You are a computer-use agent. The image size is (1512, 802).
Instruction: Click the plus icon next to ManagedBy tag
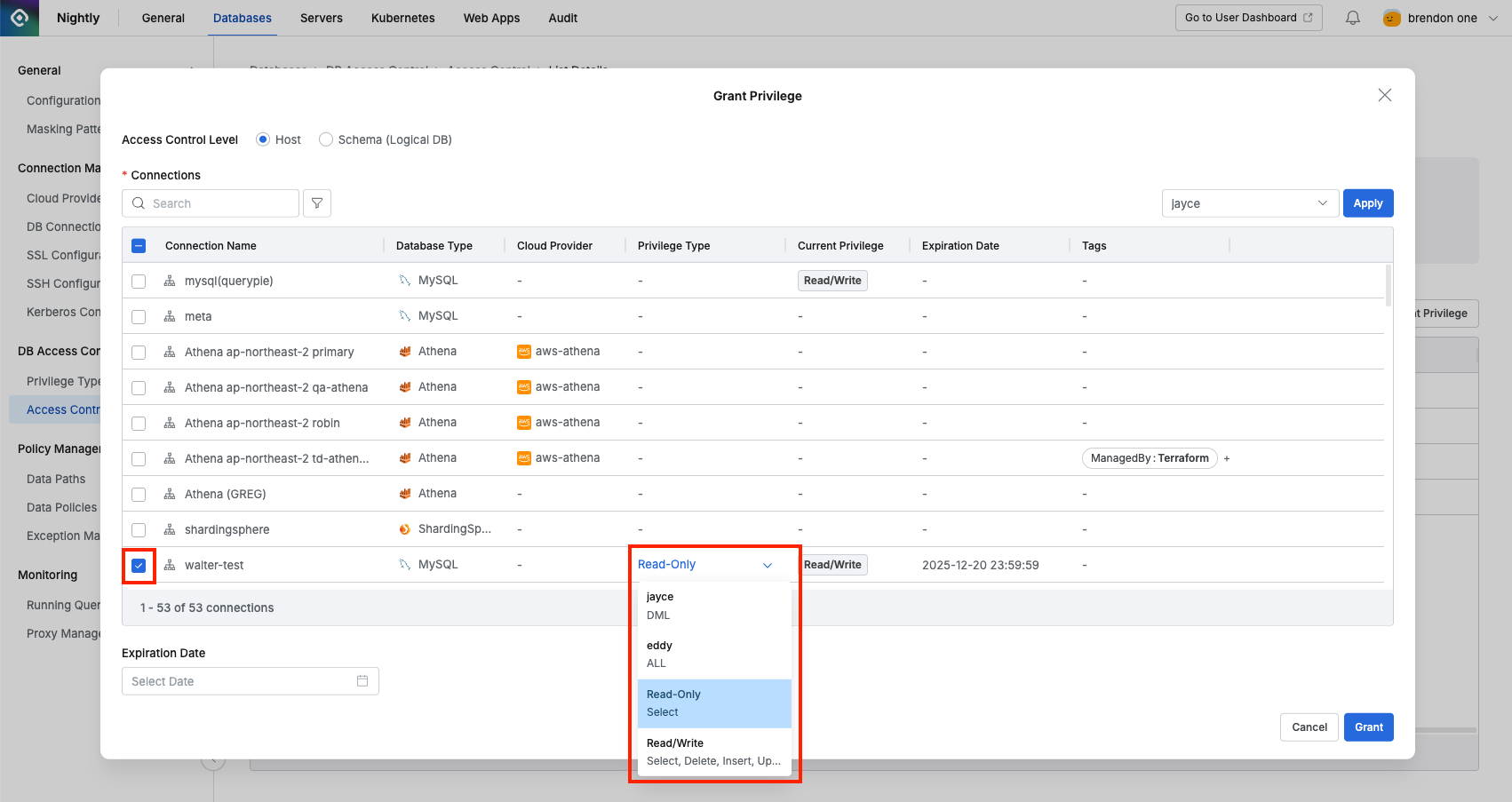point(1227,458)
